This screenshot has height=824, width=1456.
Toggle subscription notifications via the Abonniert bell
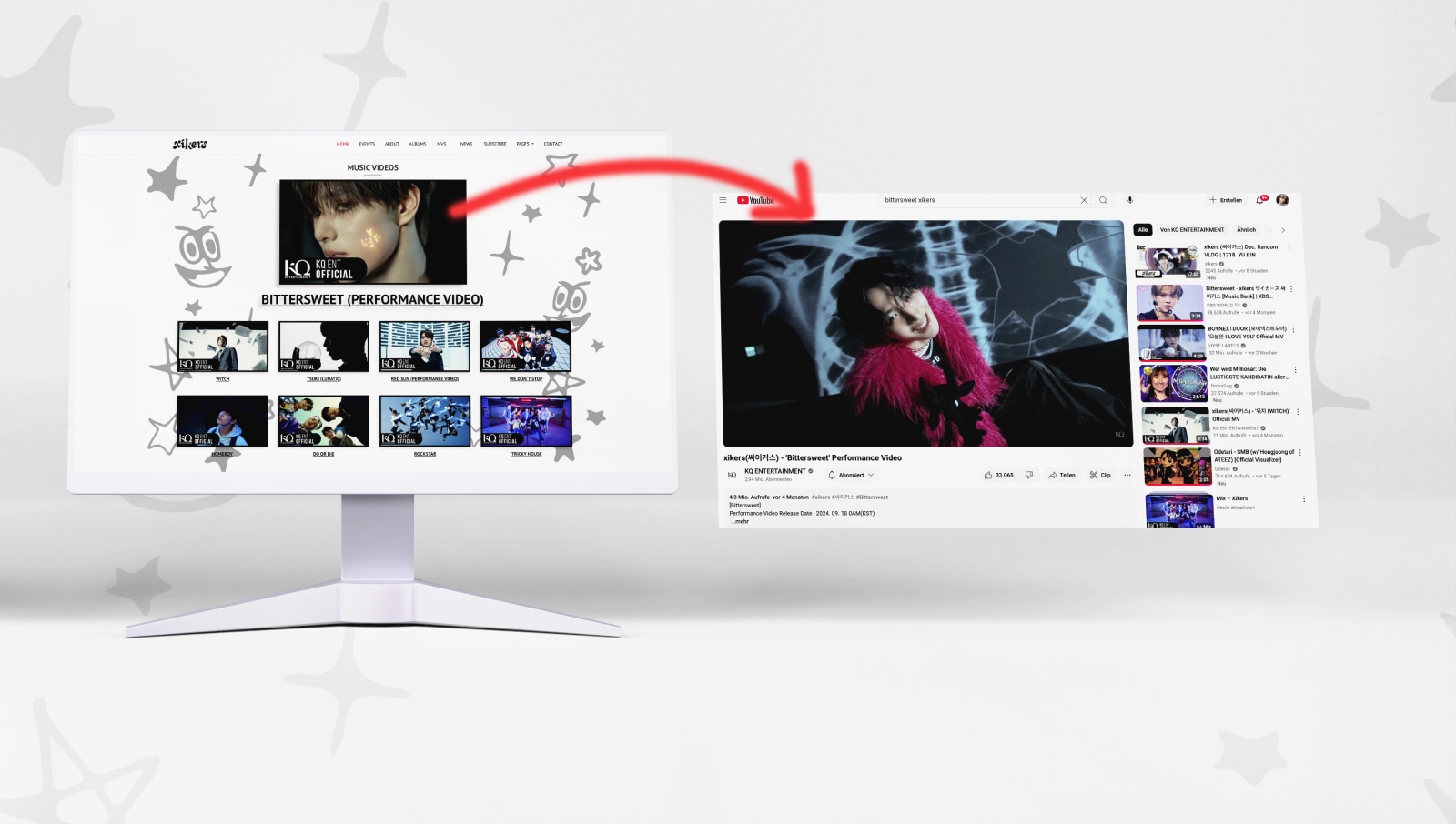point(832,475)
